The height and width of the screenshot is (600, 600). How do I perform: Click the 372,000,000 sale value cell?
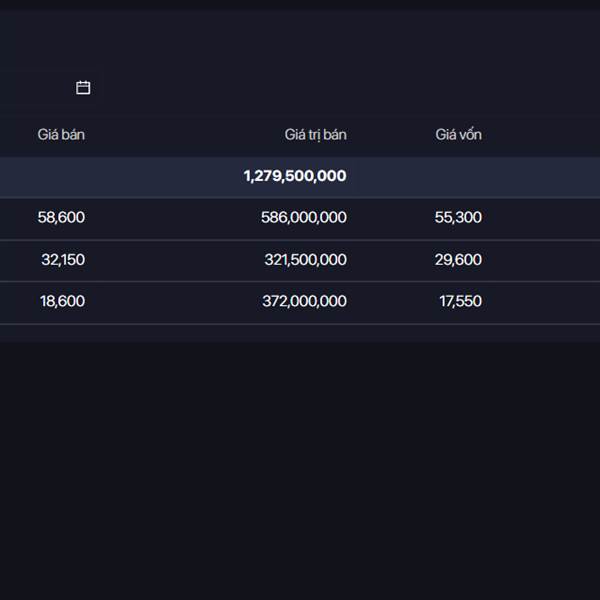point(304,301)
